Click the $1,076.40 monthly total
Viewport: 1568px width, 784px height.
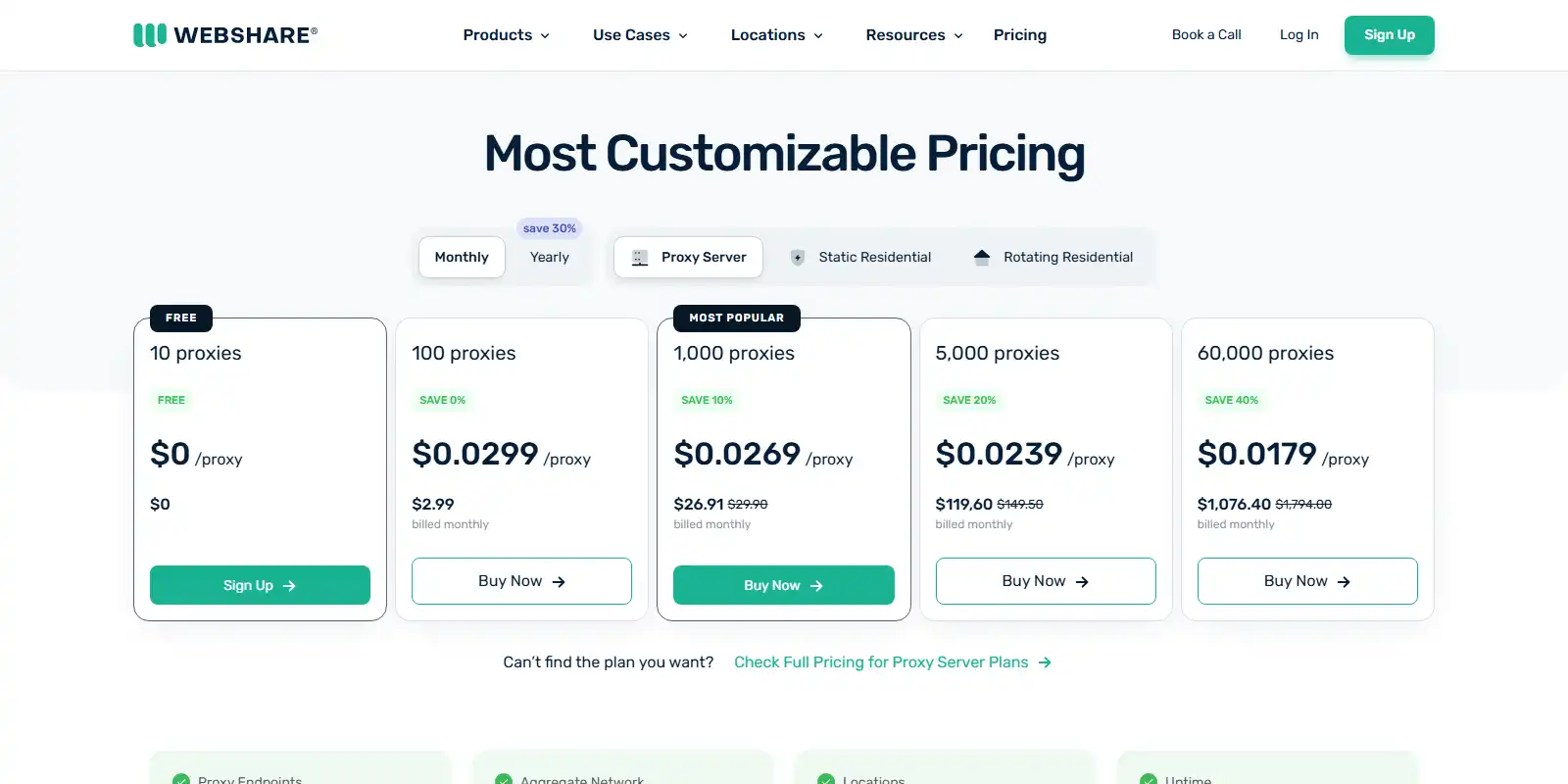coord(1234,505)
